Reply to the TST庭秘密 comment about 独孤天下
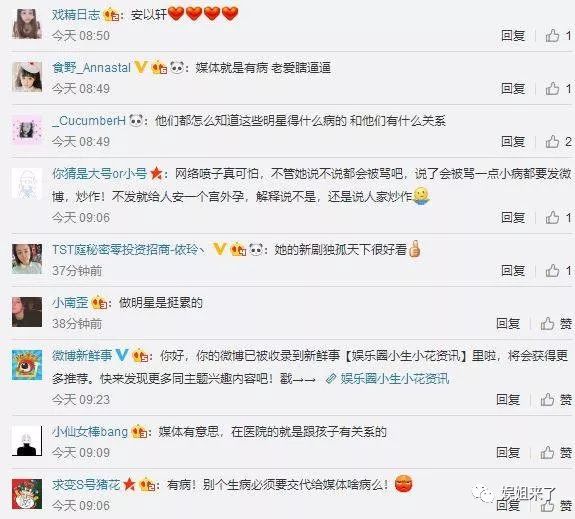575x519 pixels. click(513, 270)
